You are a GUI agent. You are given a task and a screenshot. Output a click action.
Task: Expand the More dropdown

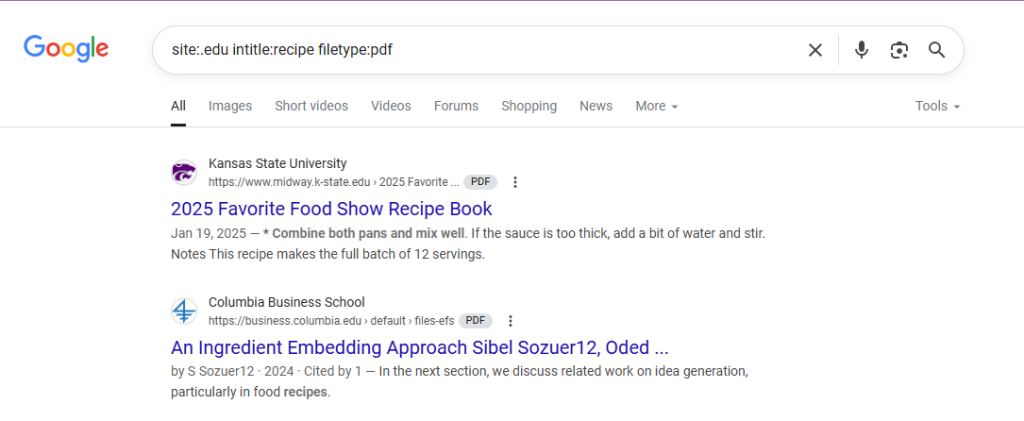(656, 106)
